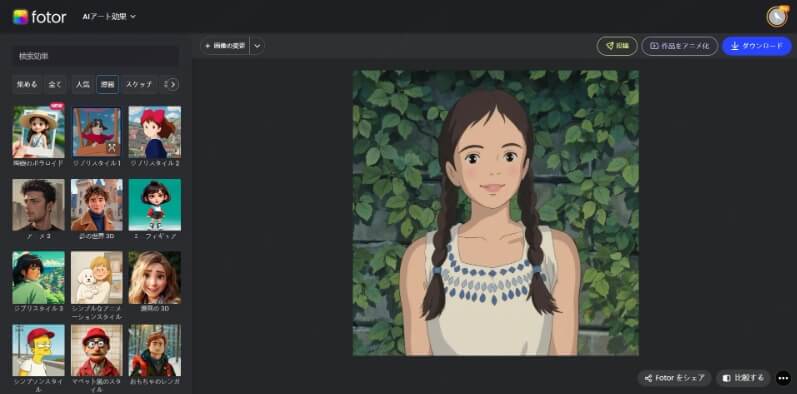
Task: Click the 画像の変更 change image button
Action: [225, 46]
